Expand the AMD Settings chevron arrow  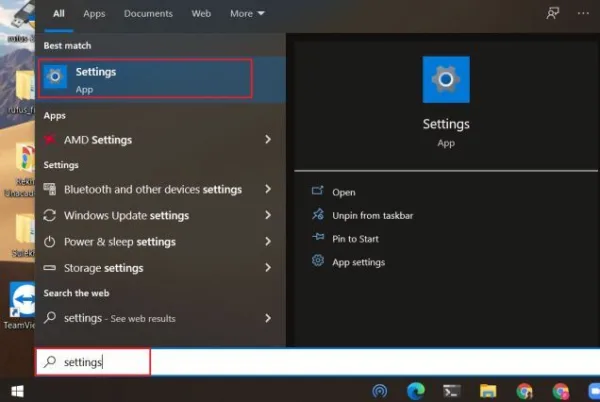268,140
